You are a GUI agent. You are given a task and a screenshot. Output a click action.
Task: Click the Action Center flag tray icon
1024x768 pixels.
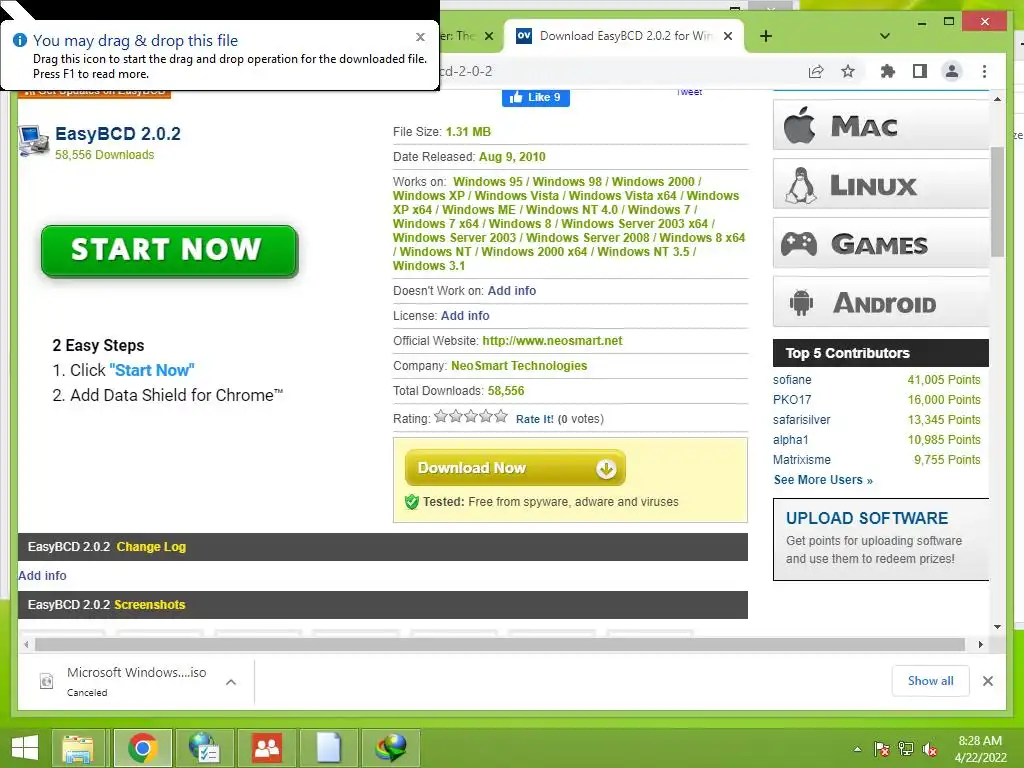(x=882, y=749)
